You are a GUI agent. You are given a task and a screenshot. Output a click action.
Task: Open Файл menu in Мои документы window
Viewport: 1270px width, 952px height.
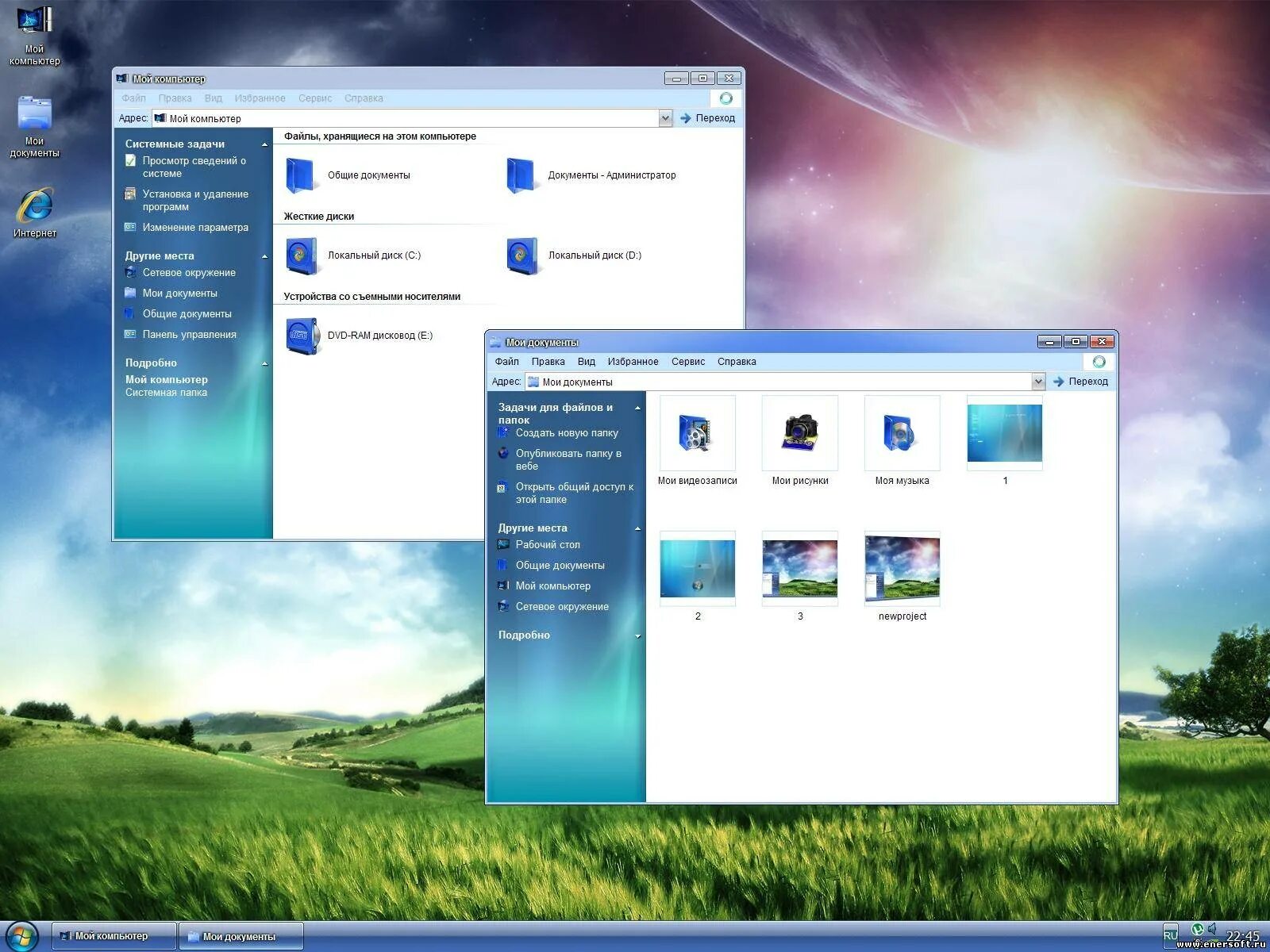pyautogui.click(x=506, y=362)
